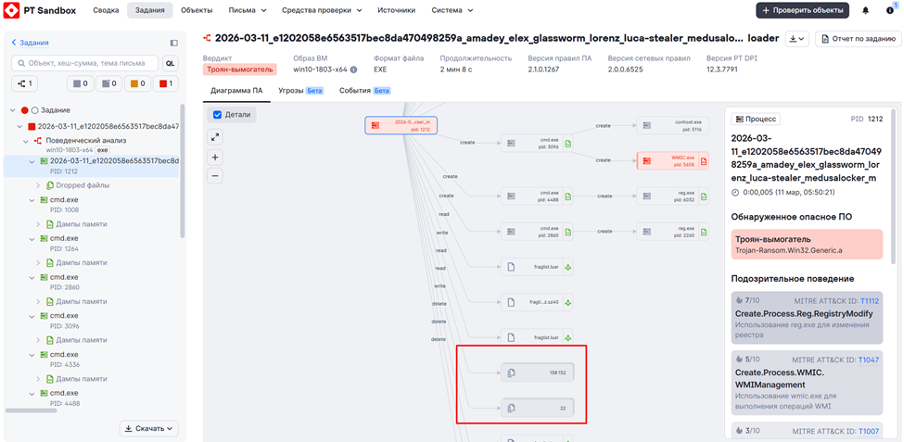Screen dimensions: 904x442
Task: Switch to the События tab
Action: (365, 91)
